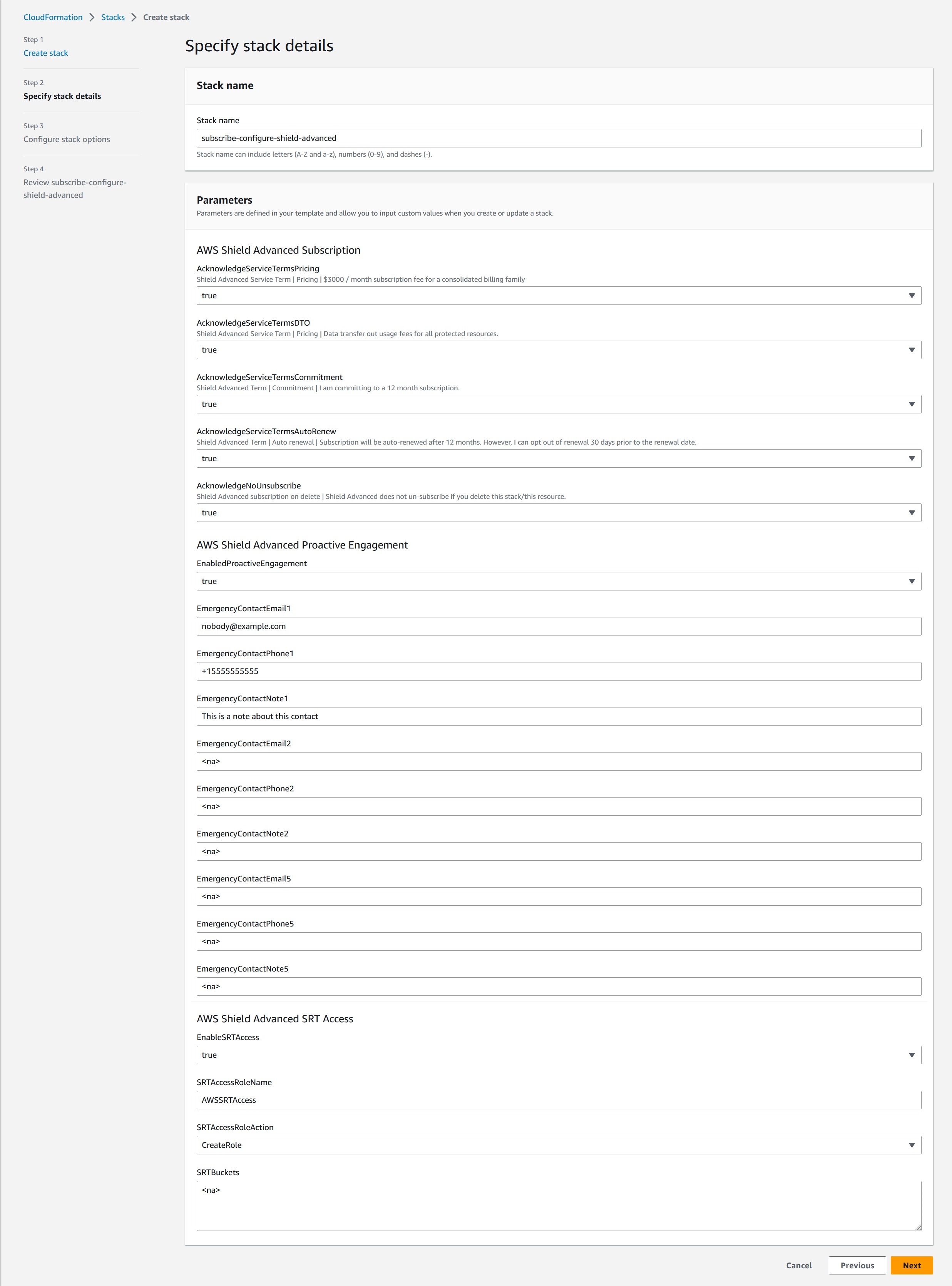Click the CloudFormation breadcrumb link
The width and height of the screenshot is (952, 1286).
point(53,17)
